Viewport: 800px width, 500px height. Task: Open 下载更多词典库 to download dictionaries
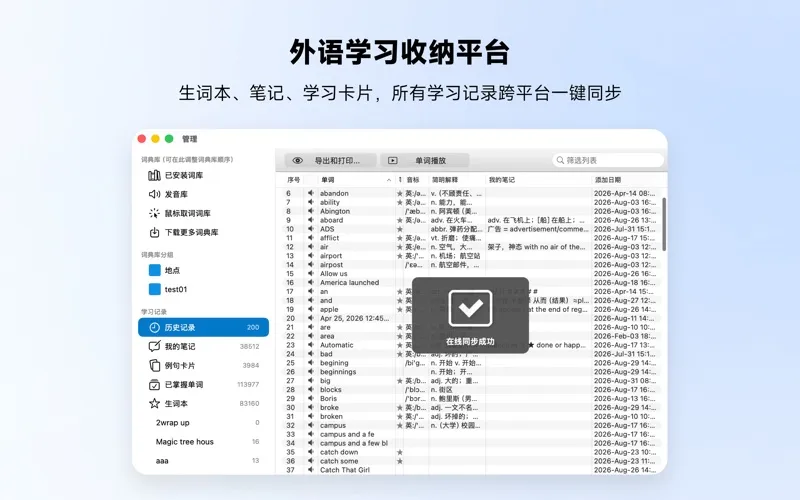184,232
